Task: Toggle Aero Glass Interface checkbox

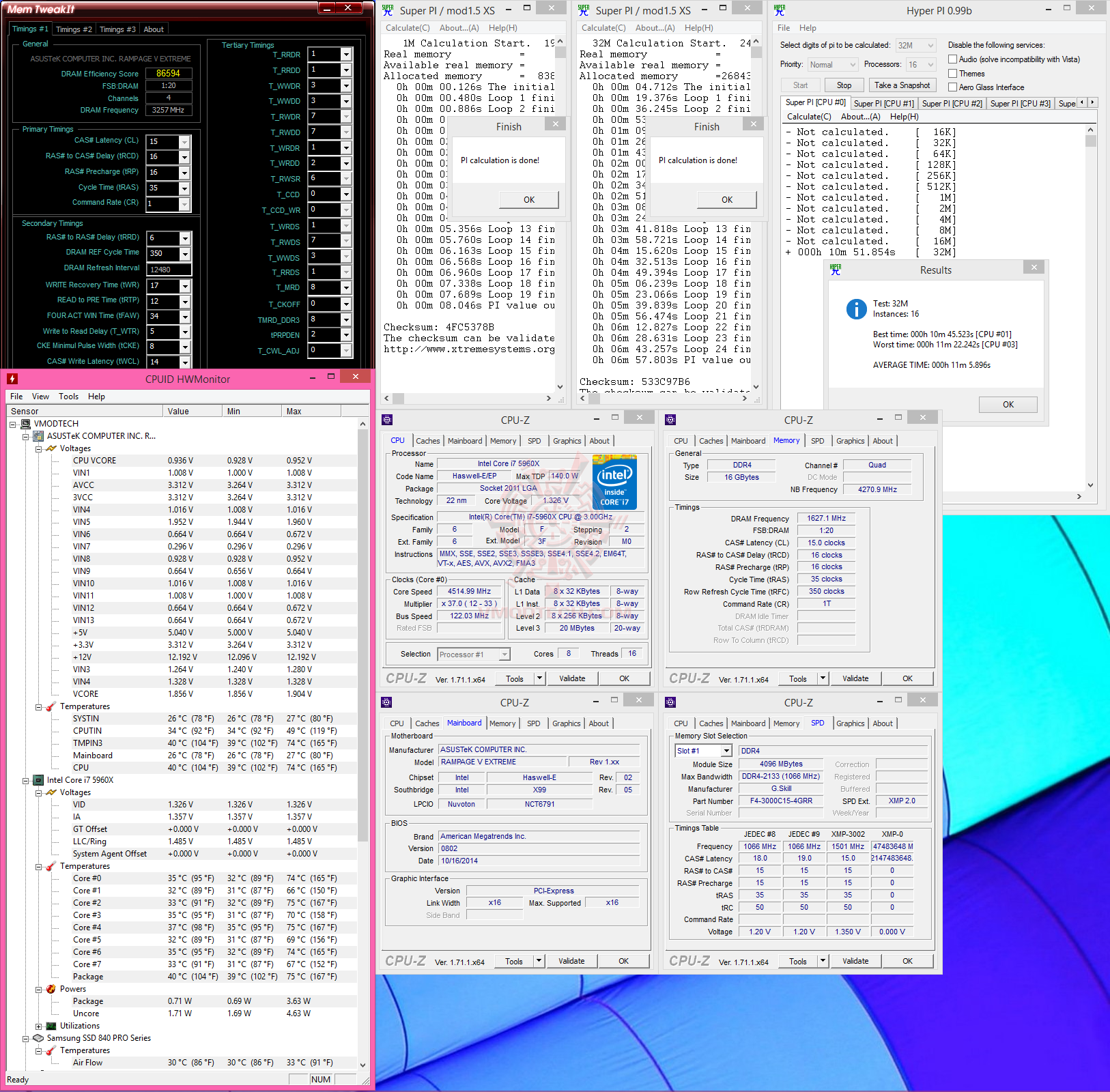Action: tap(952, 87)
